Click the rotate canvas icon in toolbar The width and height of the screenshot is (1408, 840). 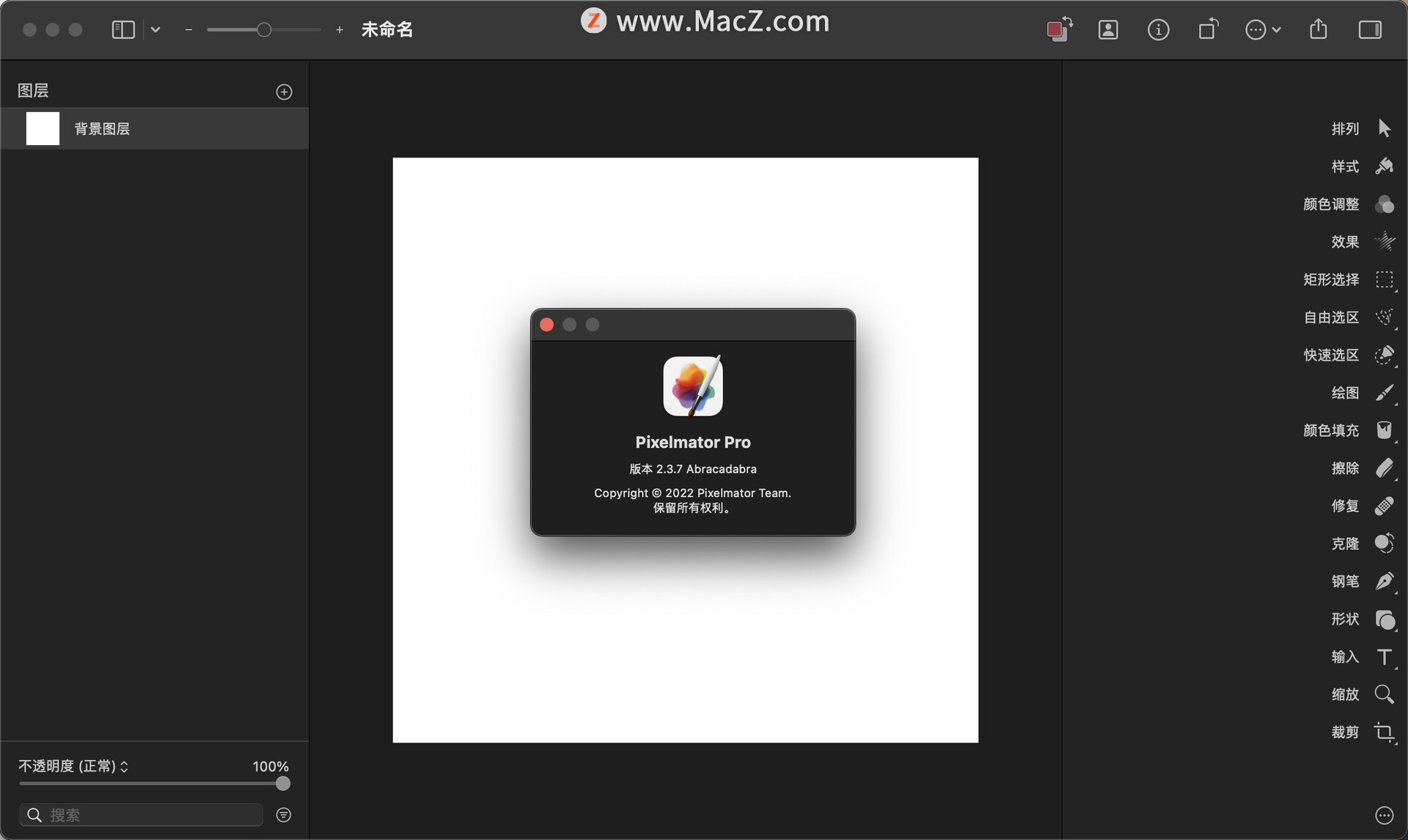1208,29
